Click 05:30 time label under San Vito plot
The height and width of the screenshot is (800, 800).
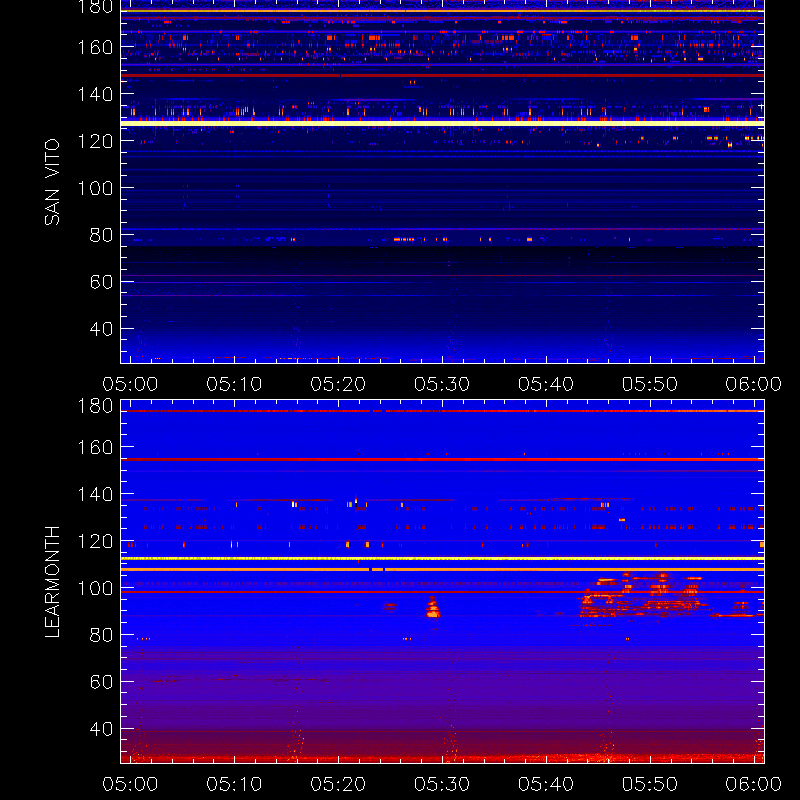coord(442,384)
